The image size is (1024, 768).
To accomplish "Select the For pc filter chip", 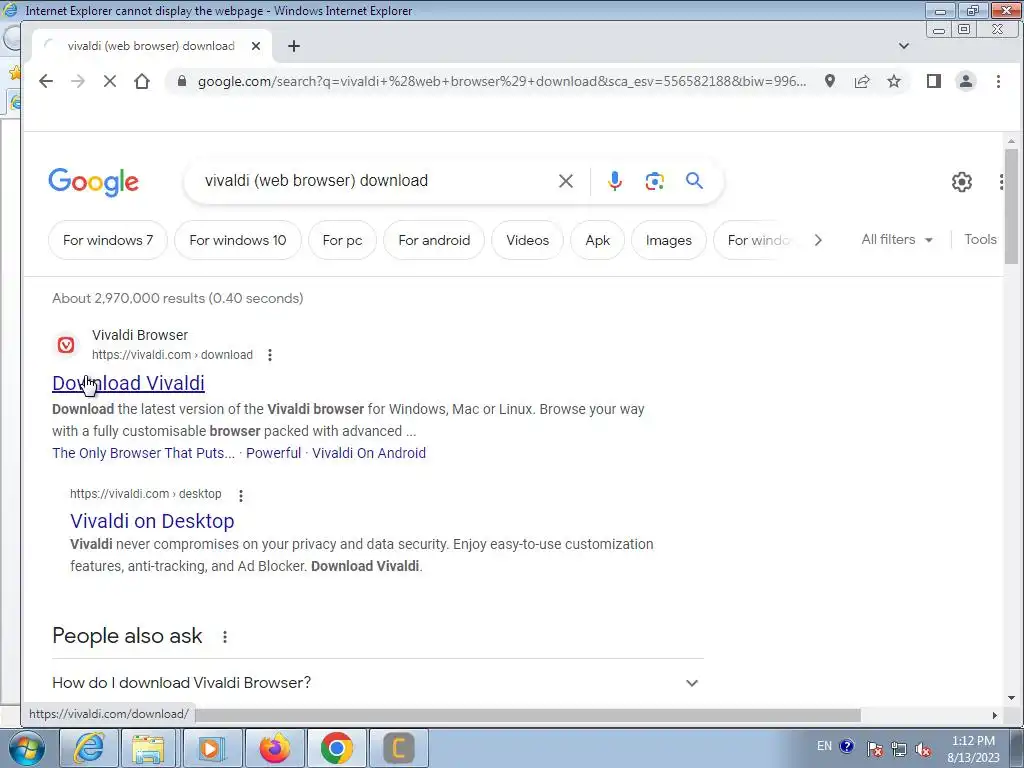I will 342,240.
